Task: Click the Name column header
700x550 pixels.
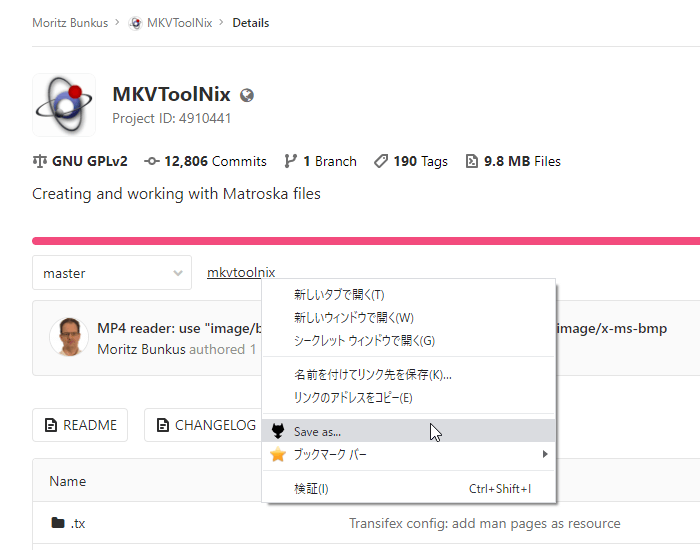Action: point(67,481)
